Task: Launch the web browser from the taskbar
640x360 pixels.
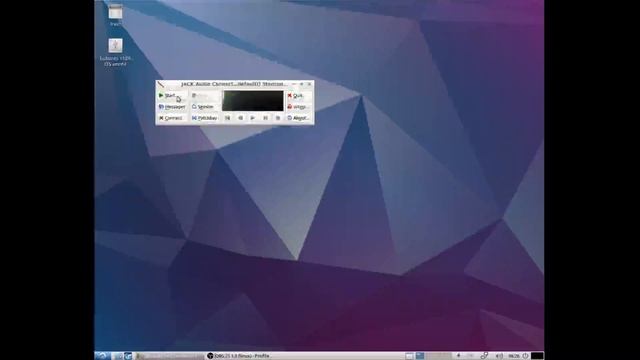Action: [129, 356]
